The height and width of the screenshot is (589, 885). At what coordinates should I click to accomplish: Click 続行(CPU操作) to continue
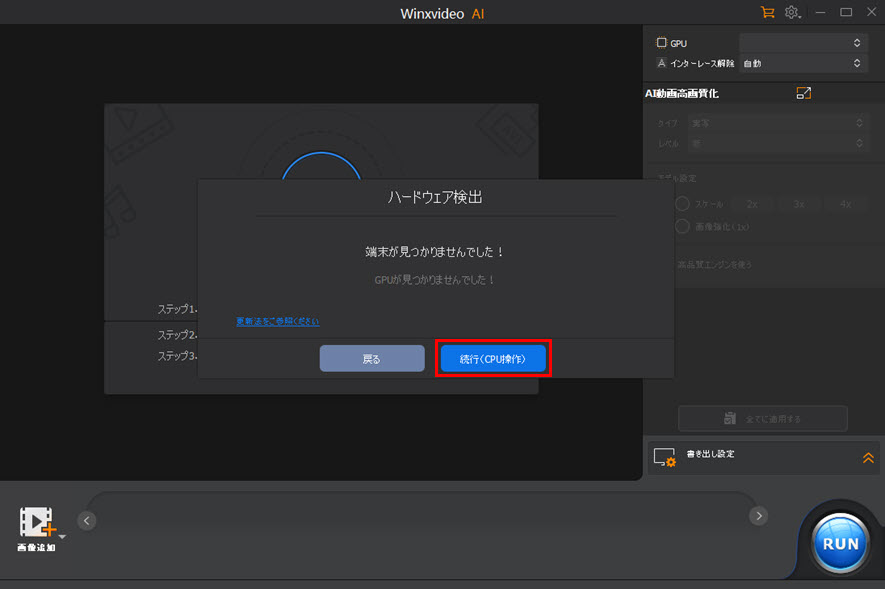[x=493, y=359]
